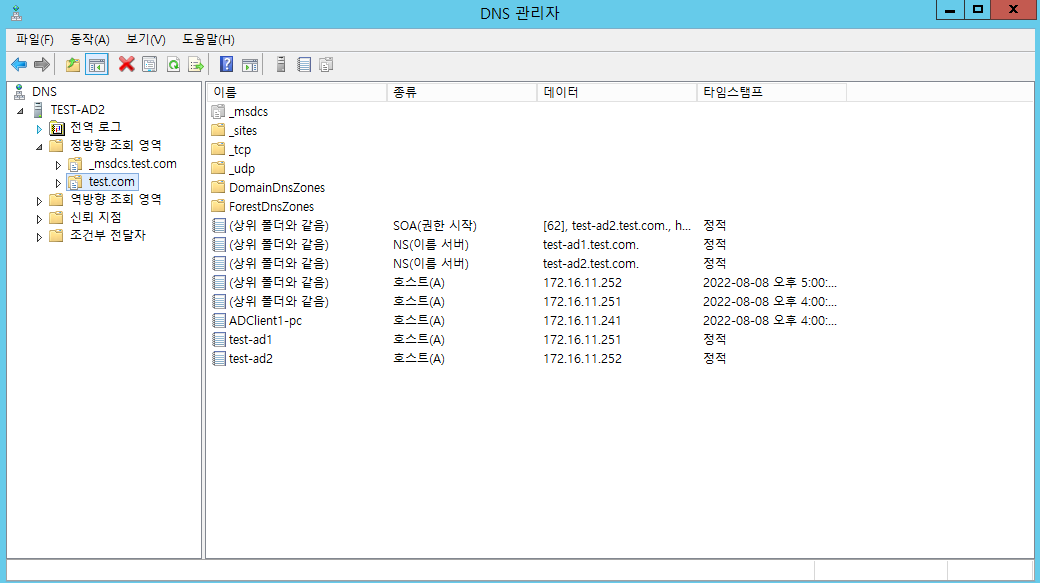Select the DomainDnsZones folder icon
Screen dimensions: 1040x583
[218, 187]
